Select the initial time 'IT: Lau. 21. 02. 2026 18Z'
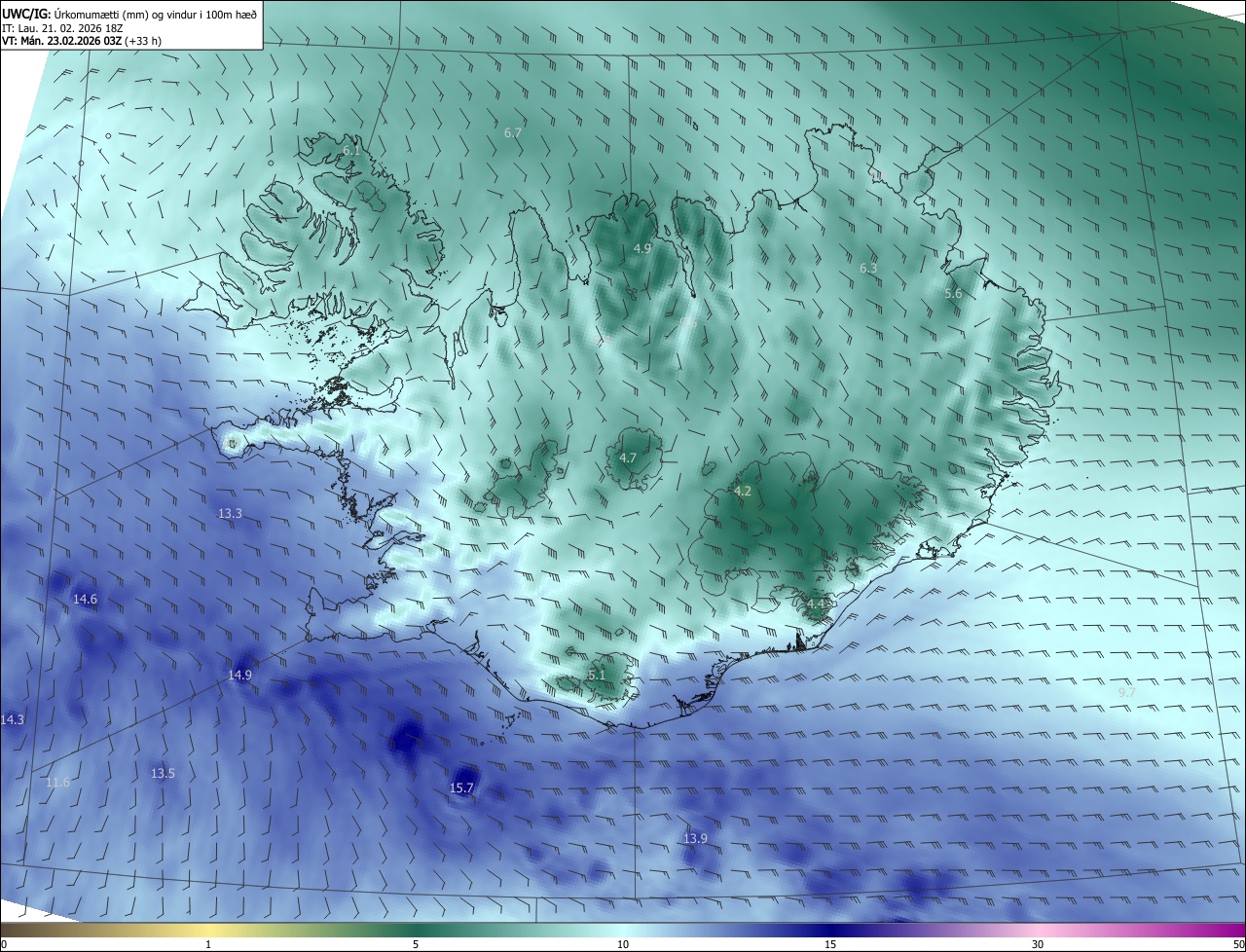Image resolution: width=1246 pixels, height=952 pixels. tap(60, 28)
